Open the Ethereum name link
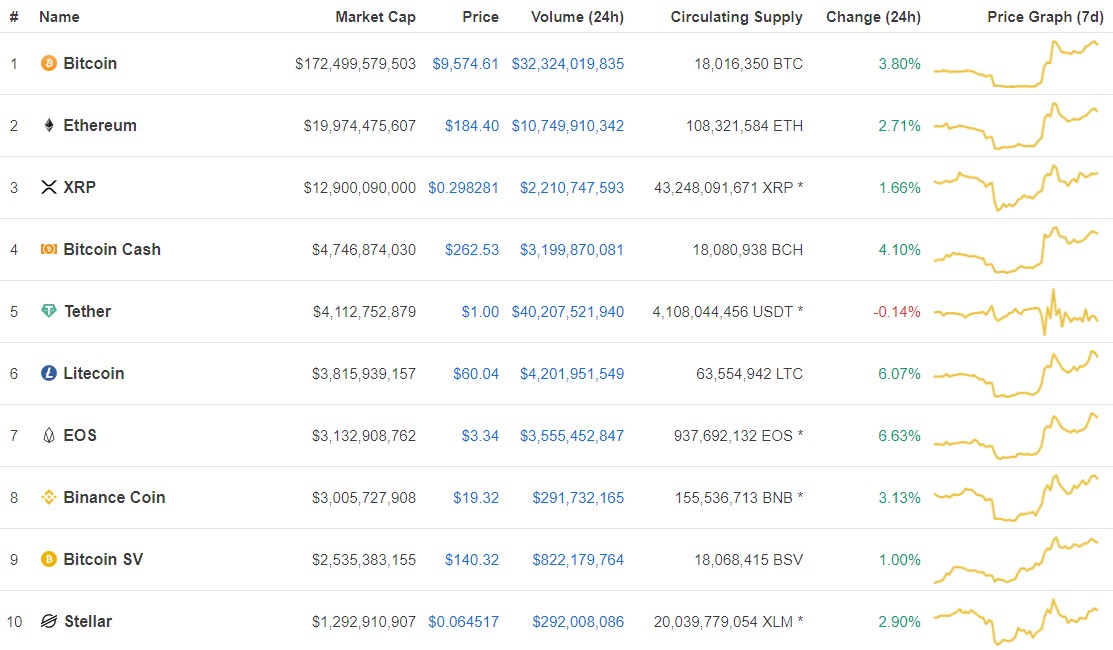This screenshot has width=1113, height=650. coord(100,126)
